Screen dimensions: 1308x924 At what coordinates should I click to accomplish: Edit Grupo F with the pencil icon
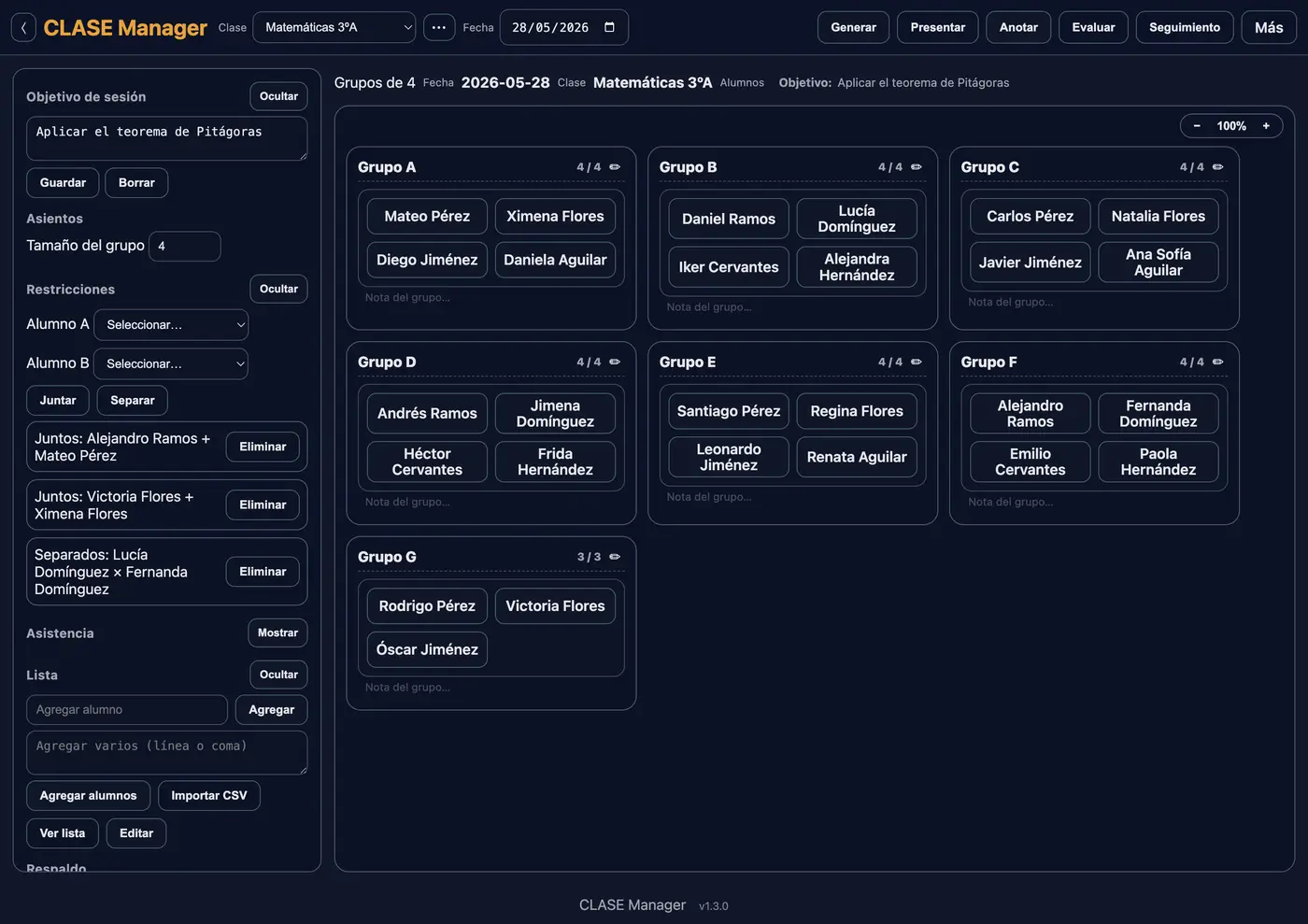tap(1218, 362)
